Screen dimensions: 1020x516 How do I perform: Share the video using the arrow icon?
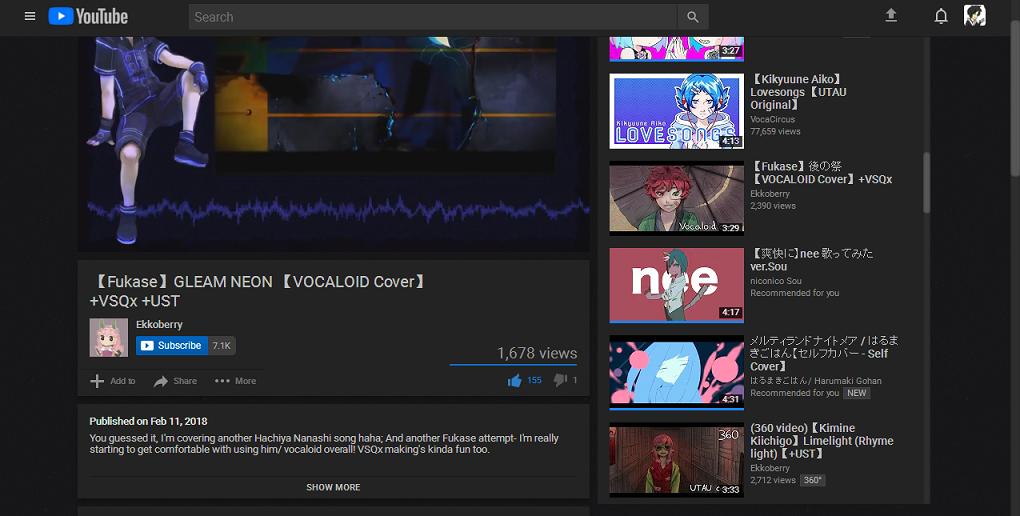pos(161,381)
